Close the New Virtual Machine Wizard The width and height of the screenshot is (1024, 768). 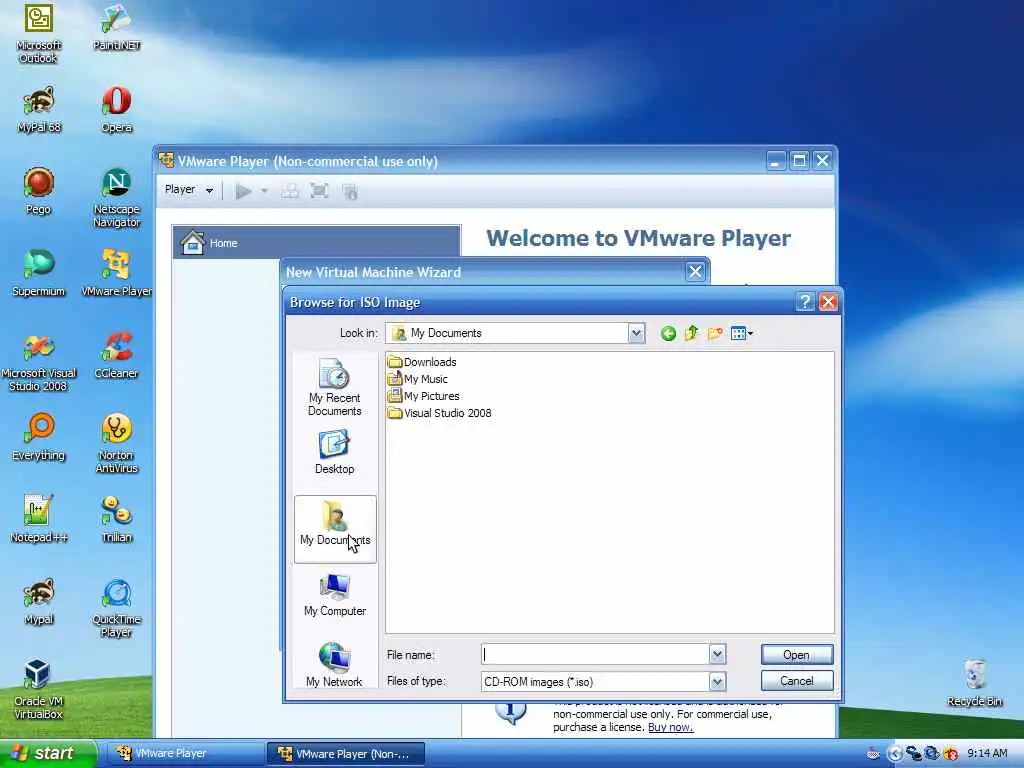coord(695,272)
